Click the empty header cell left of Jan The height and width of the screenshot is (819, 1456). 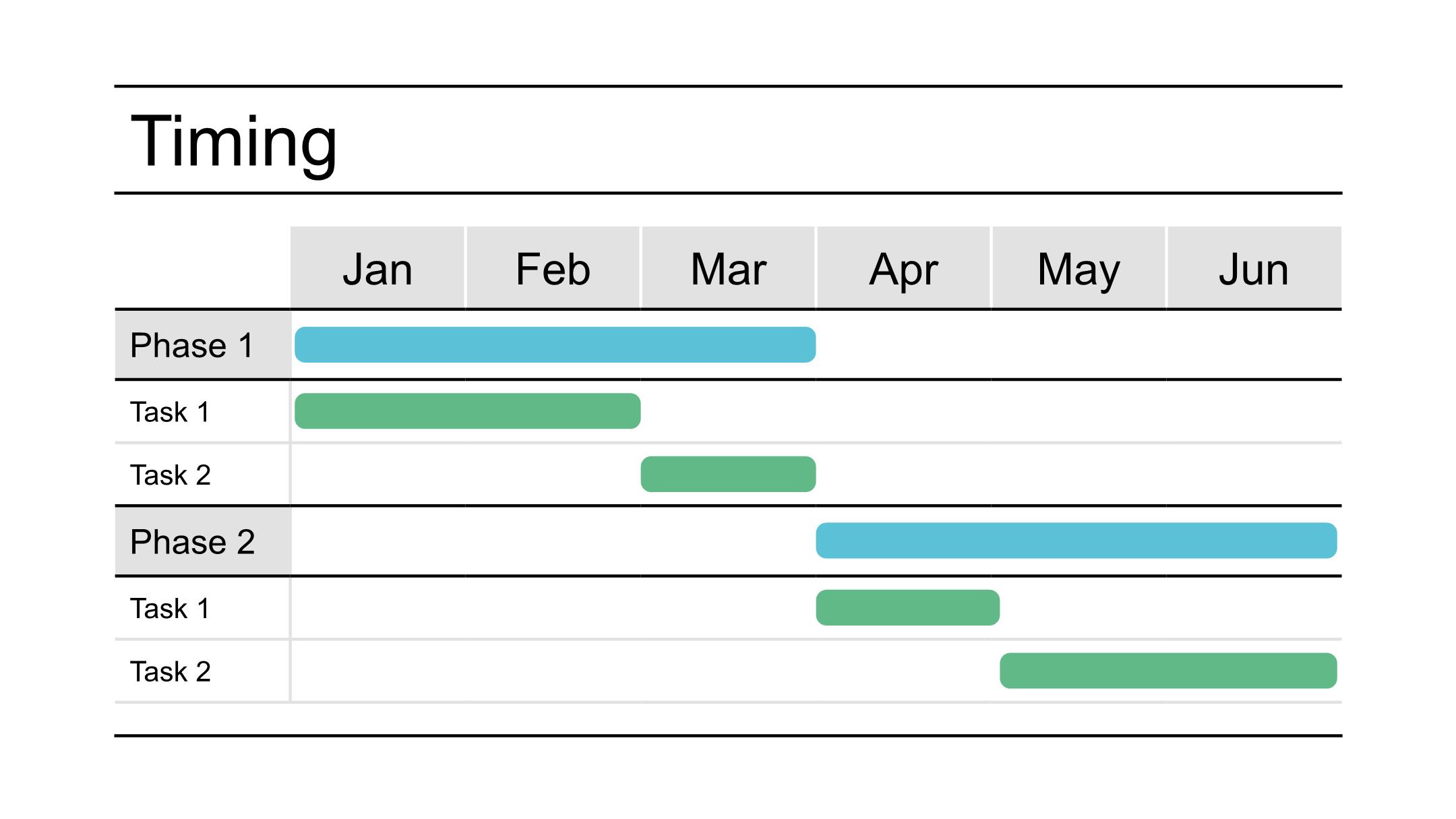202,268
